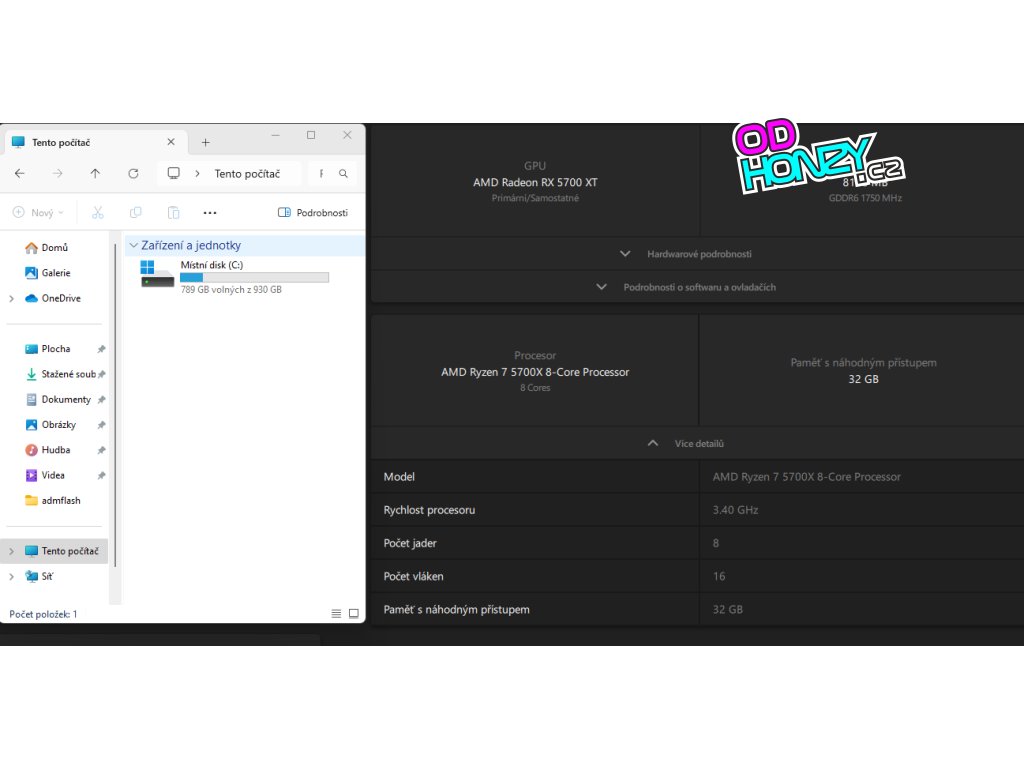Collapse the Zařízení a jednotky group
Viewport: 1024px width, 768px height.
click(x=134, y=246)
